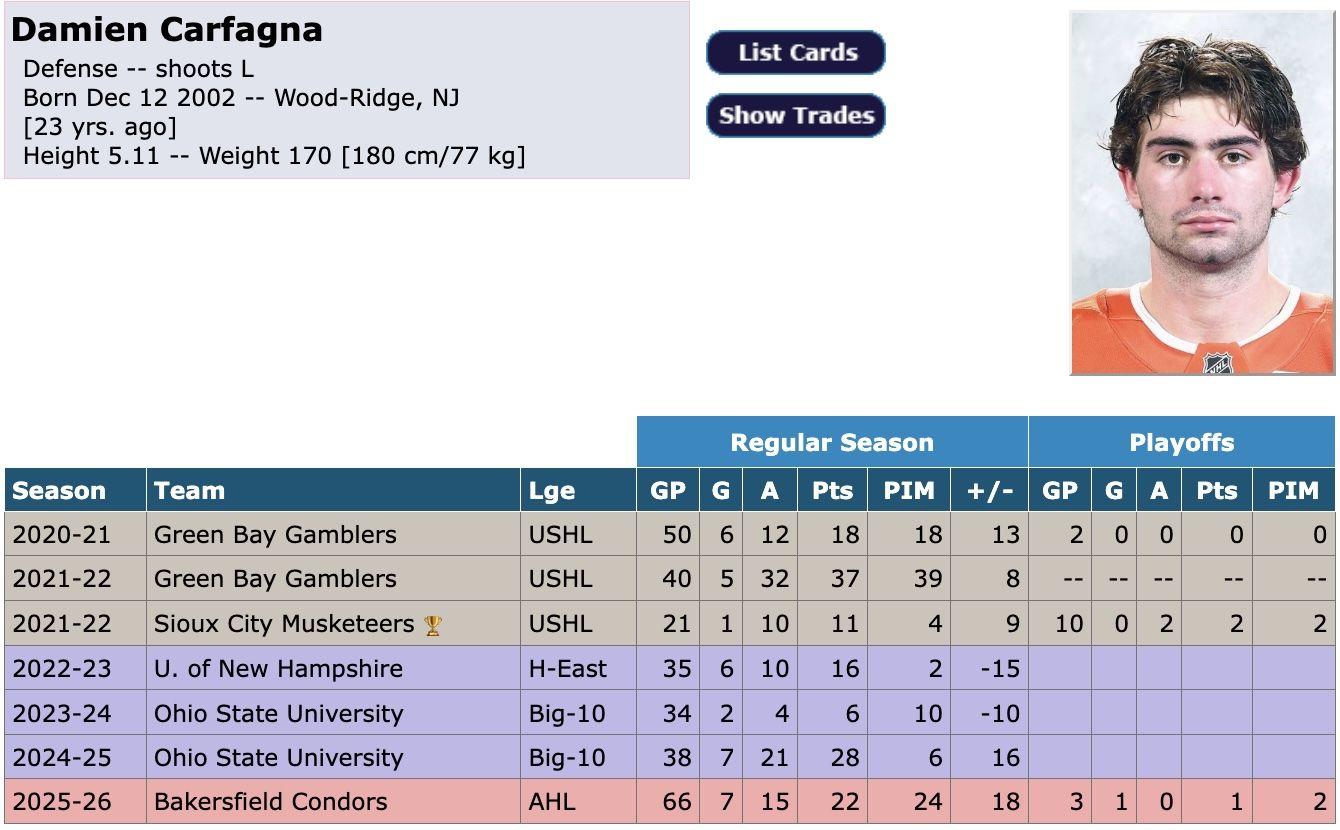
Task: Open the U. of New Hampshire team link
Action: tap(278, 669)
